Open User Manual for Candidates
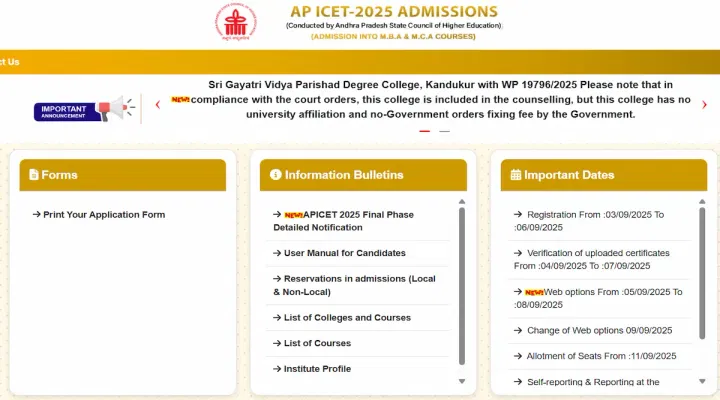This screenshot has height=400, width=720. point(338,253)
